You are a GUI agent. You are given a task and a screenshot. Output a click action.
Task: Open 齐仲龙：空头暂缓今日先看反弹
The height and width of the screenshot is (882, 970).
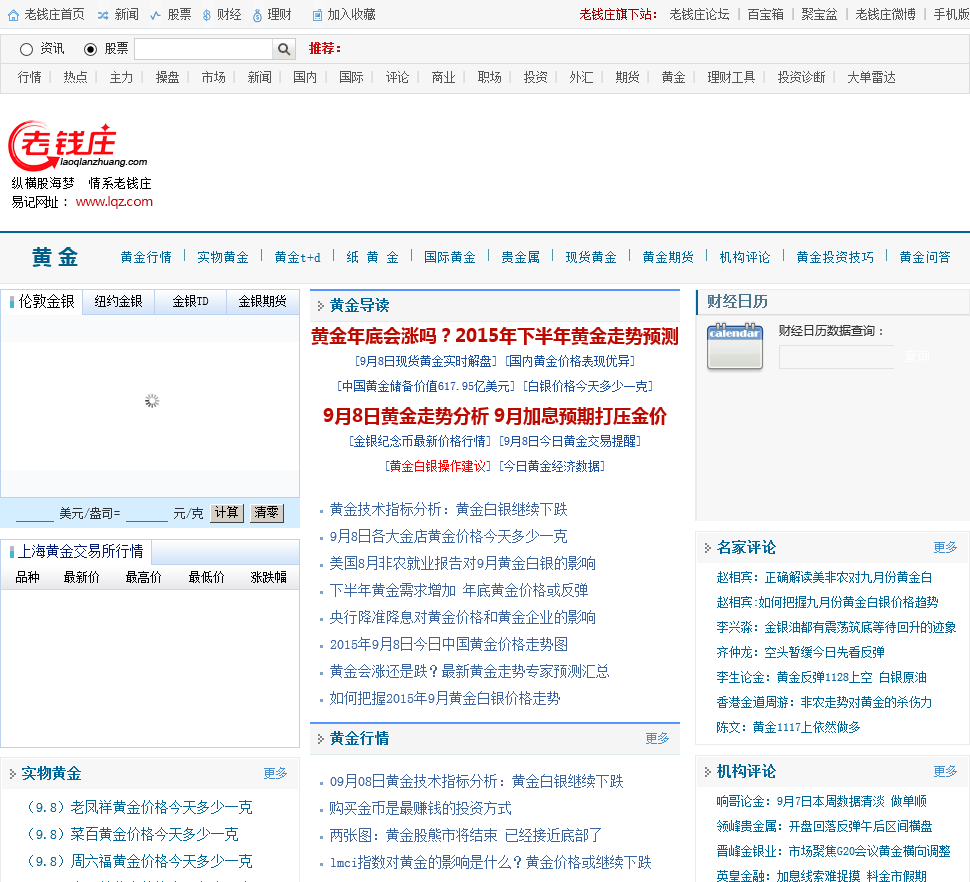pyautogui.click(x=800, y=653)
